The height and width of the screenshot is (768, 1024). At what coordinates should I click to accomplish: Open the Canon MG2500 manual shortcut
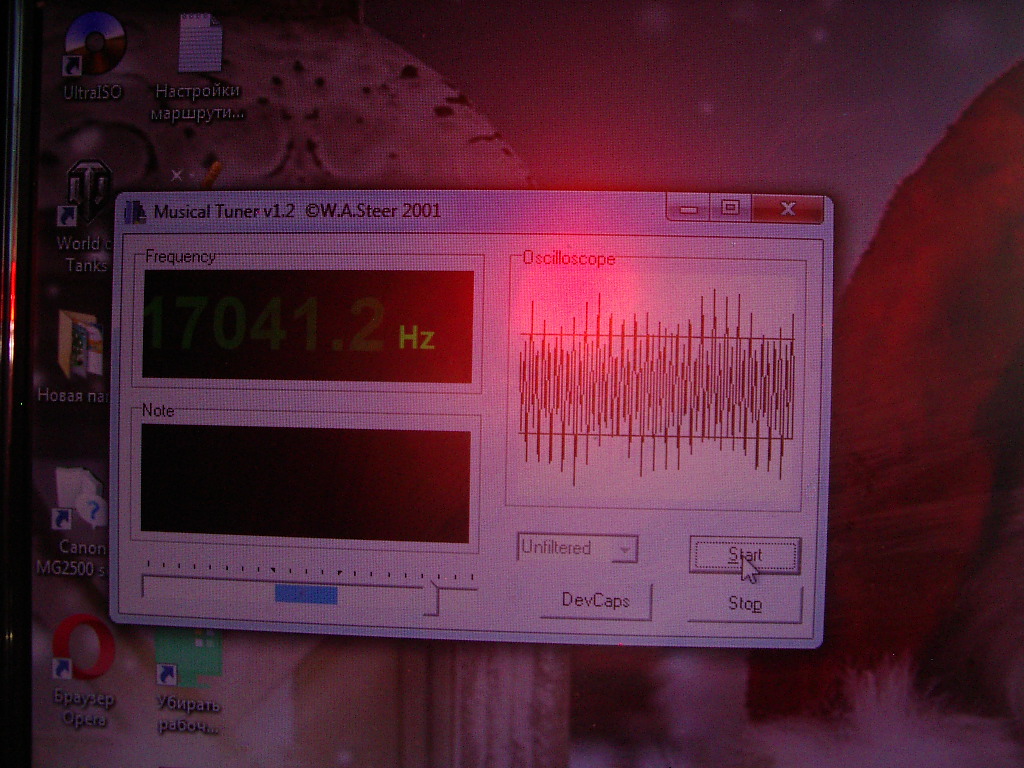81,500
